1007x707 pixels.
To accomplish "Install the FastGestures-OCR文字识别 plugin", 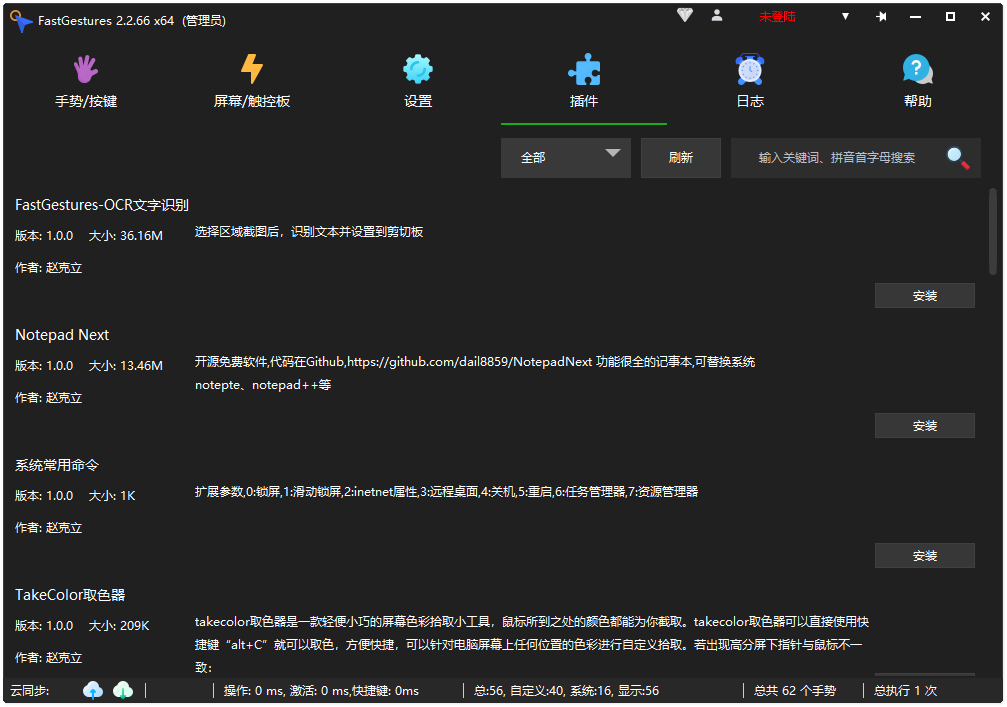I will click(924, 295).
